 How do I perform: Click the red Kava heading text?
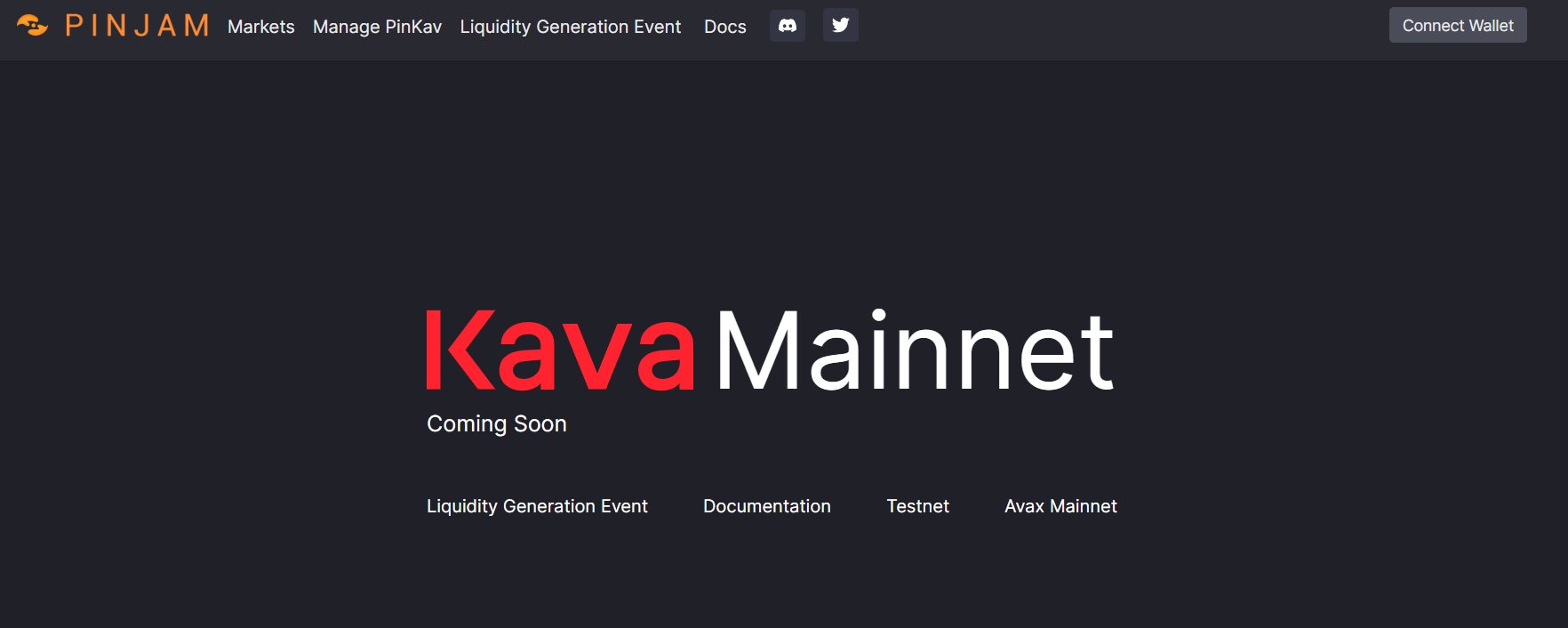click(x=560, y=350)
